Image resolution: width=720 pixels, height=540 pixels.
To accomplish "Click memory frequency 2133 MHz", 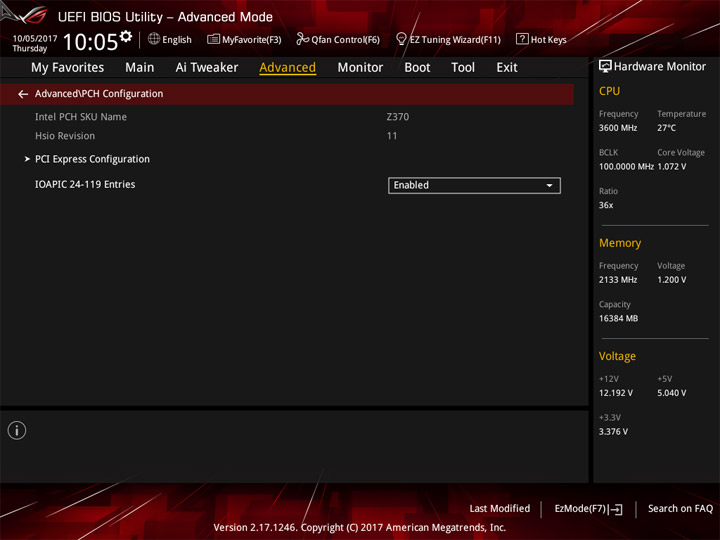I will [618, 280].
